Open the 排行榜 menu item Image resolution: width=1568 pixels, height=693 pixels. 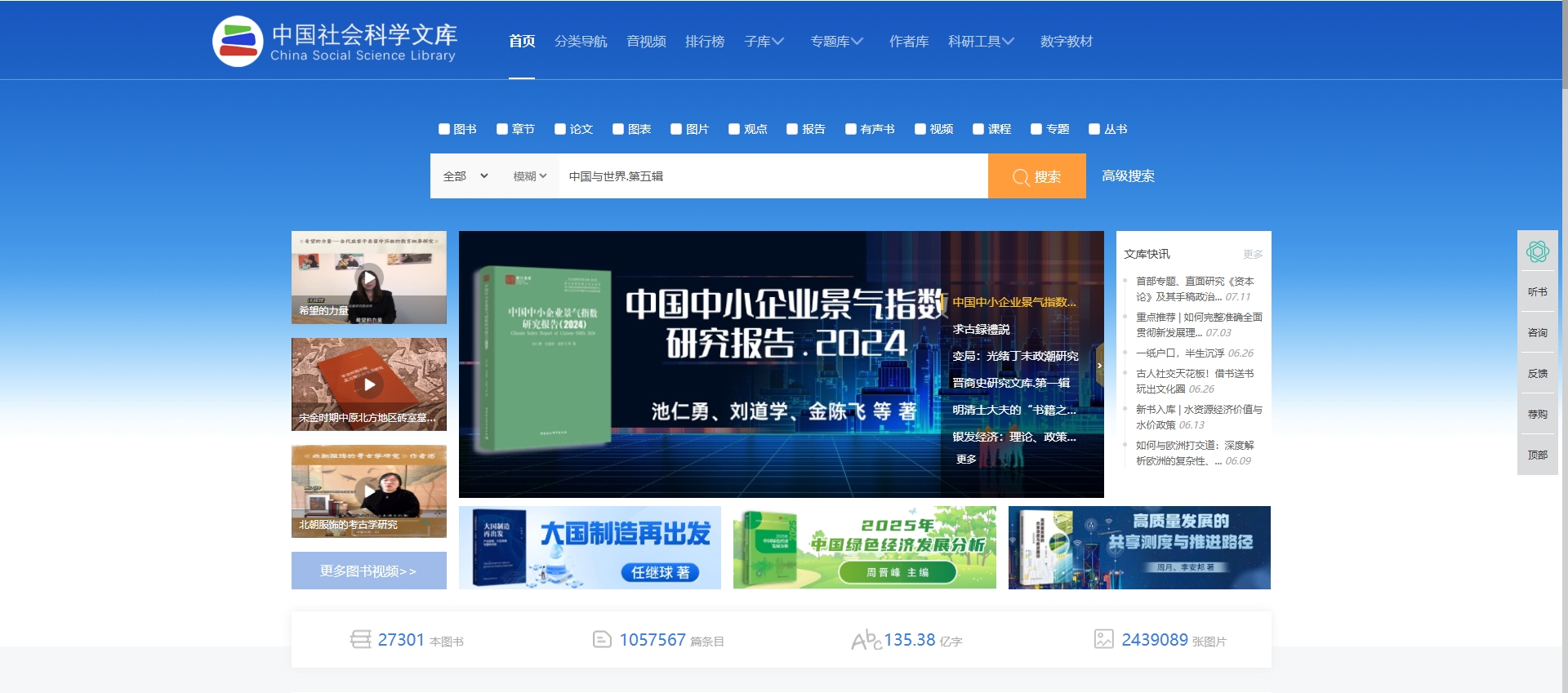tap(705, 42)
